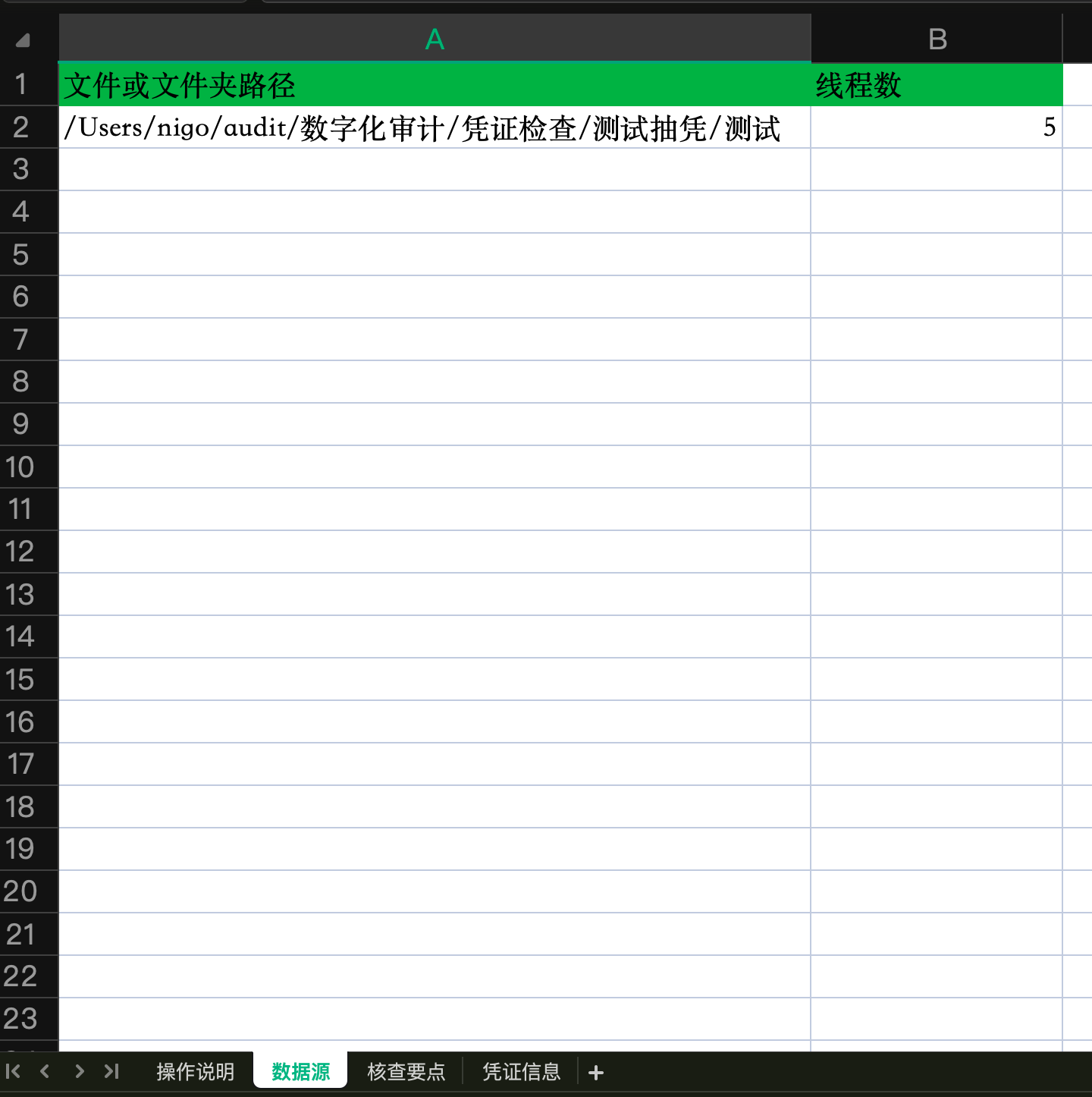This screenshot has height=1097, width=1092.
Task: Select the 文件或文件夹路径 header cell
Action: coord(435,85)
